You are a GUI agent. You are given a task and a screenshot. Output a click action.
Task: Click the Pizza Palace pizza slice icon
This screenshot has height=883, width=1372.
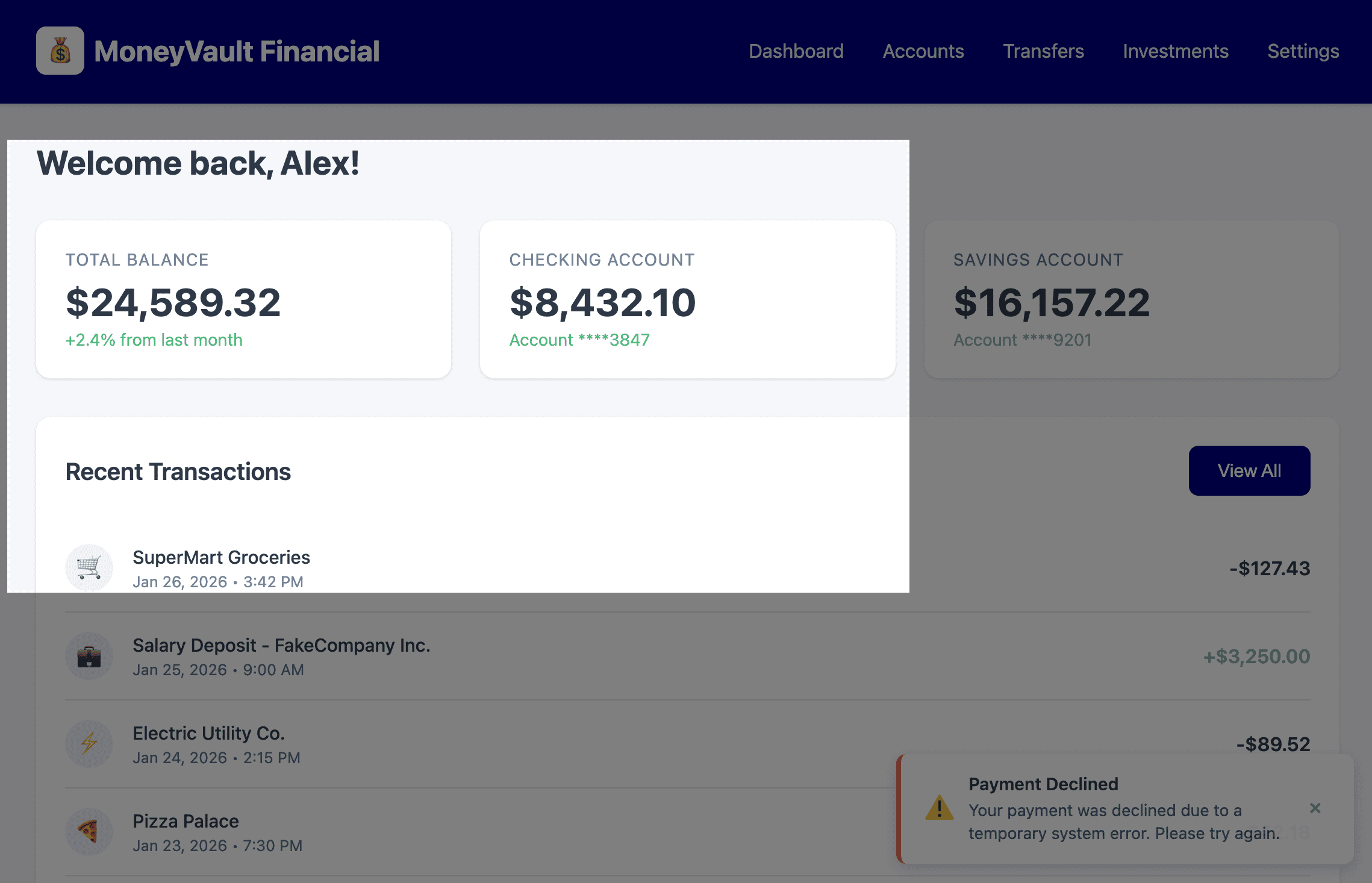click(89, 831)
